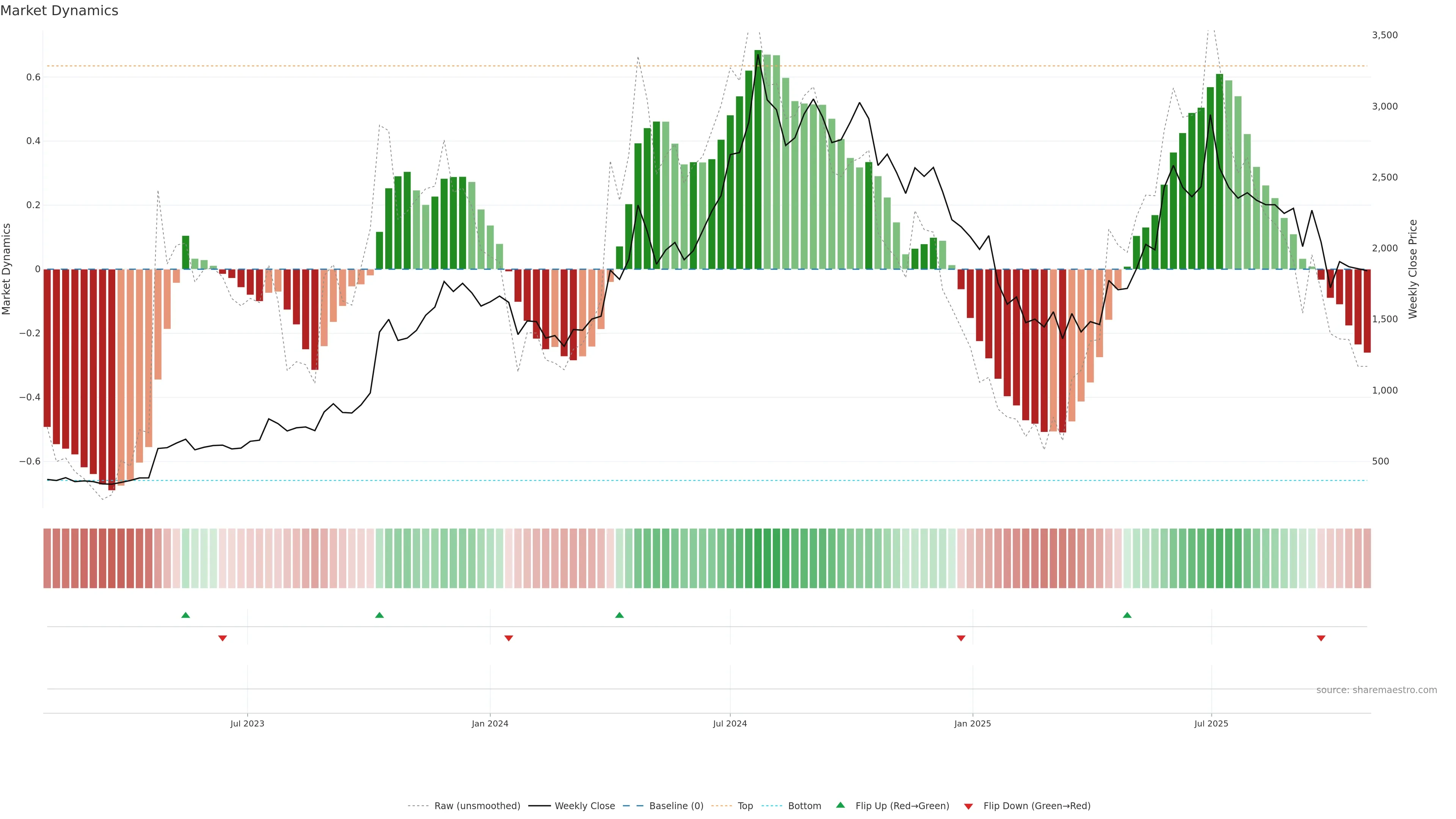Click the last red flip-down marker
The height and width of the screenshot is (819, 1456).
(x=1321, y=638)
